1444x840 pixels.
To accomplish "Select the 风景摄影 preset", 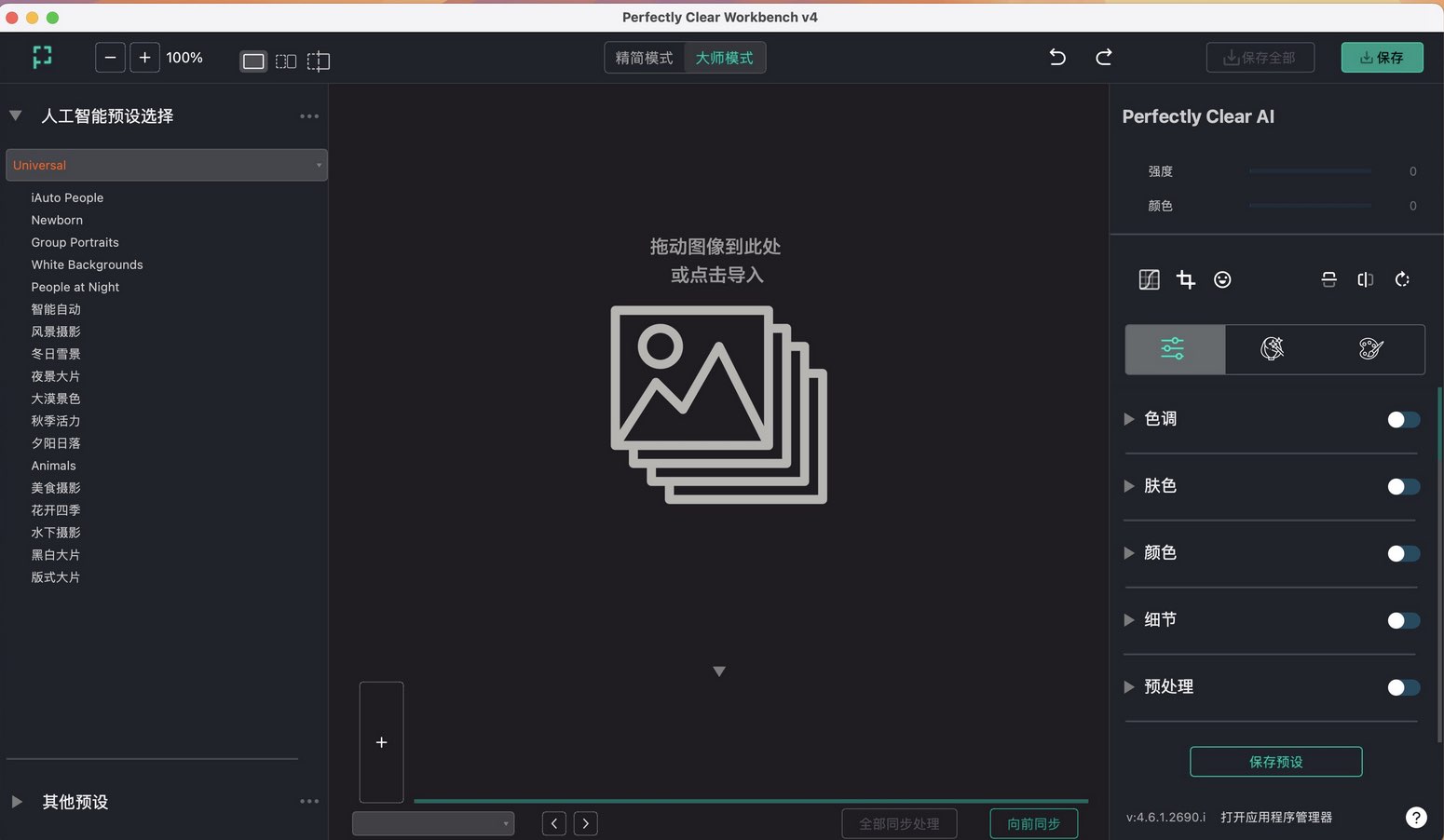I will point(56,332).
